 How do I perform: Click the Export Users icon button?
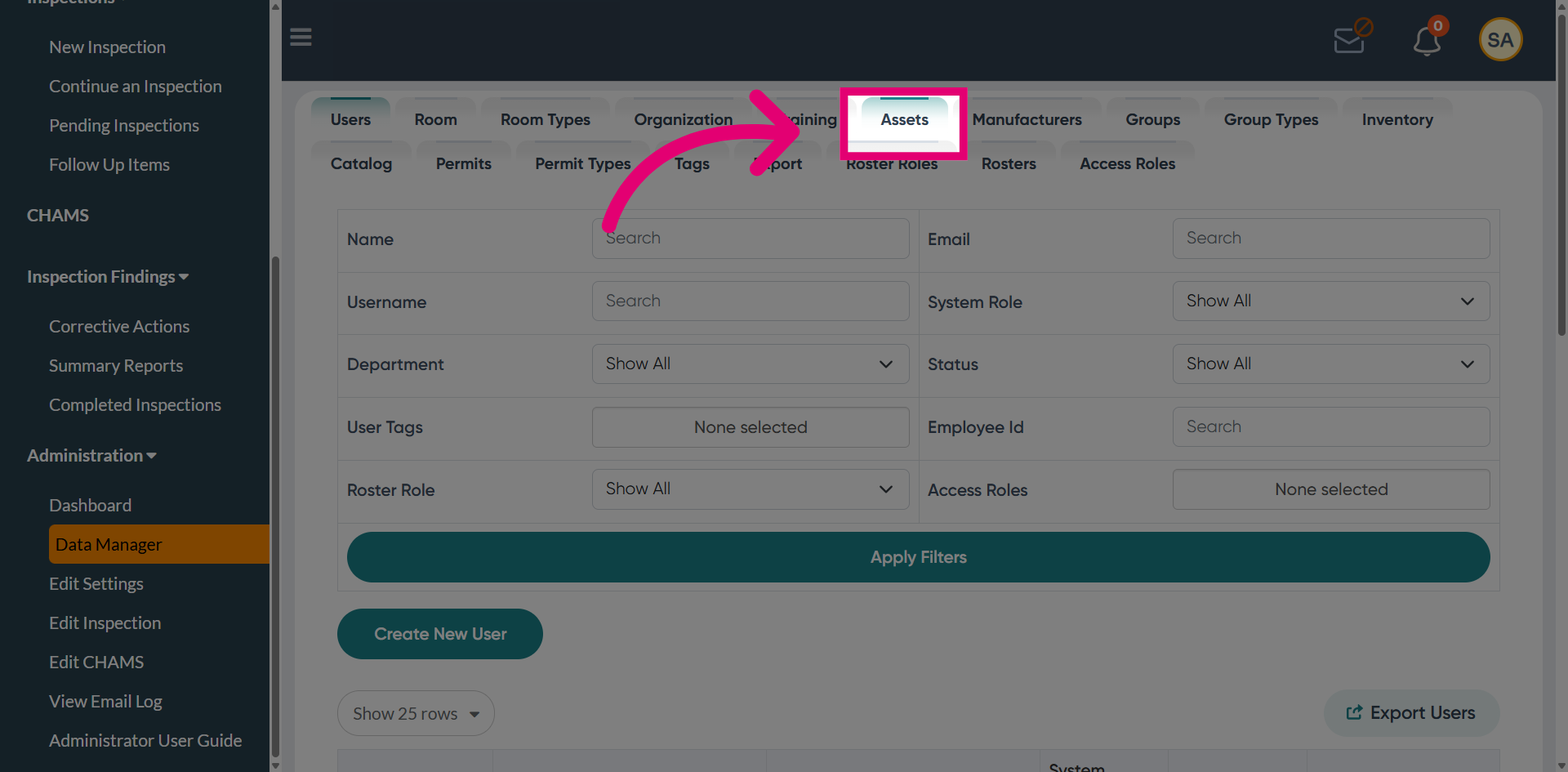pyautogui.click(x=1411, y=713)
